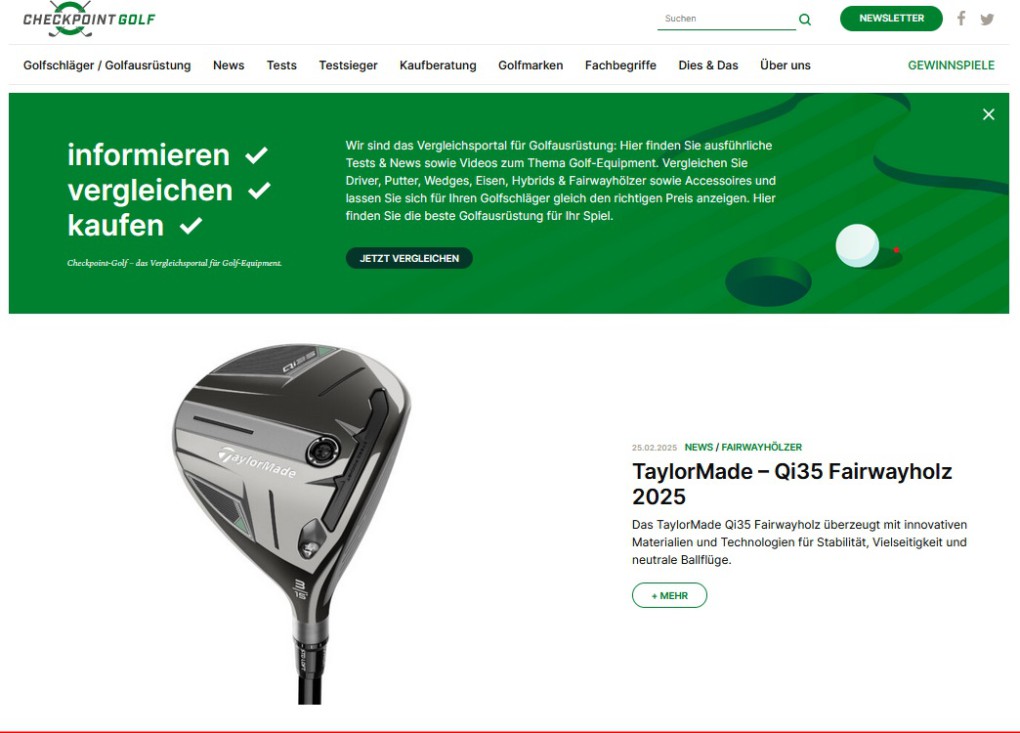Open TaylorMade Qi35 Fairwayholz article title
Image resolution: width=1020 pixels, height=733 pixels.
tap(792, 483)
